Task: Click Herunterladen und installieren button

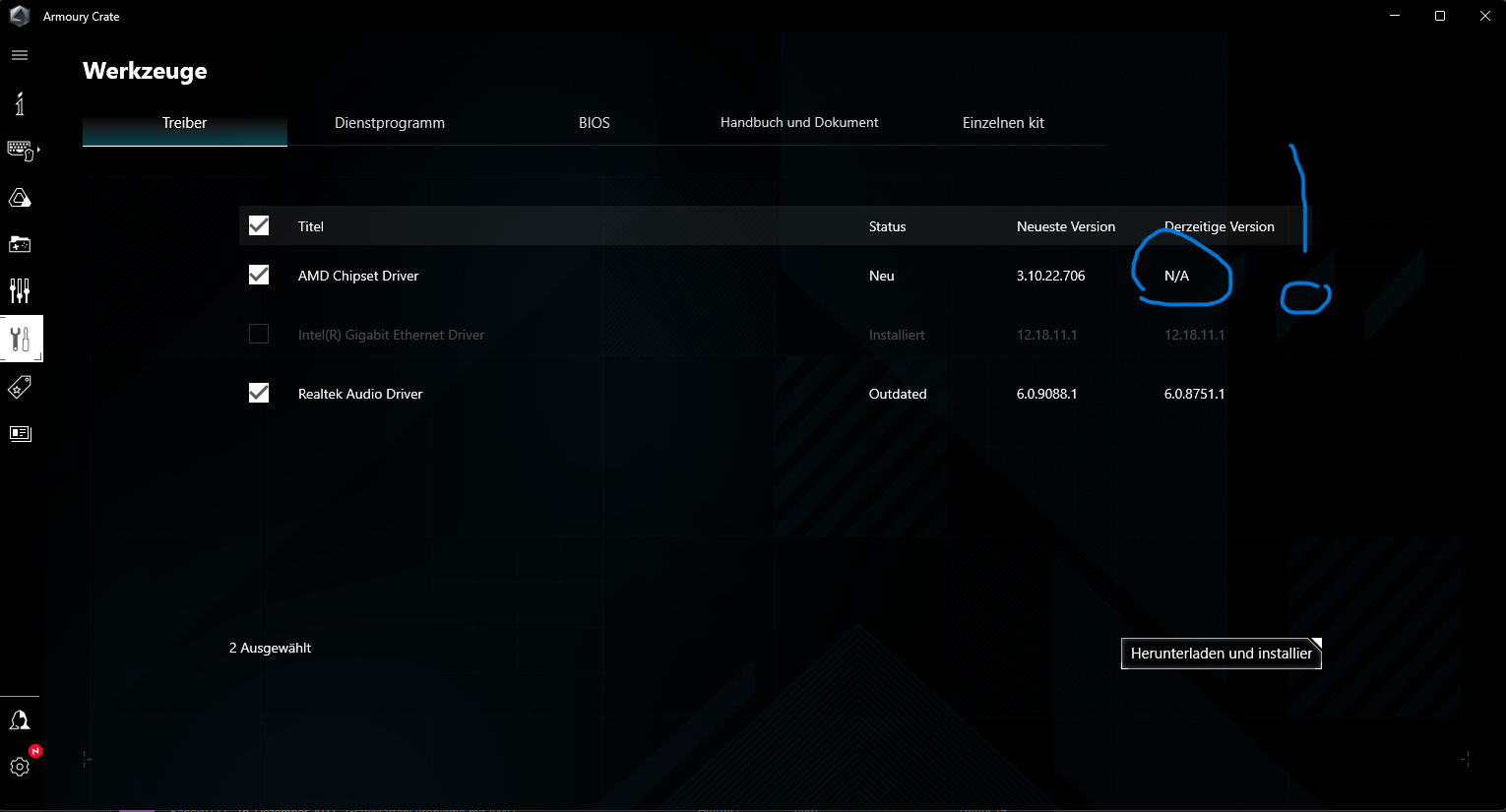Action: 1222,654
